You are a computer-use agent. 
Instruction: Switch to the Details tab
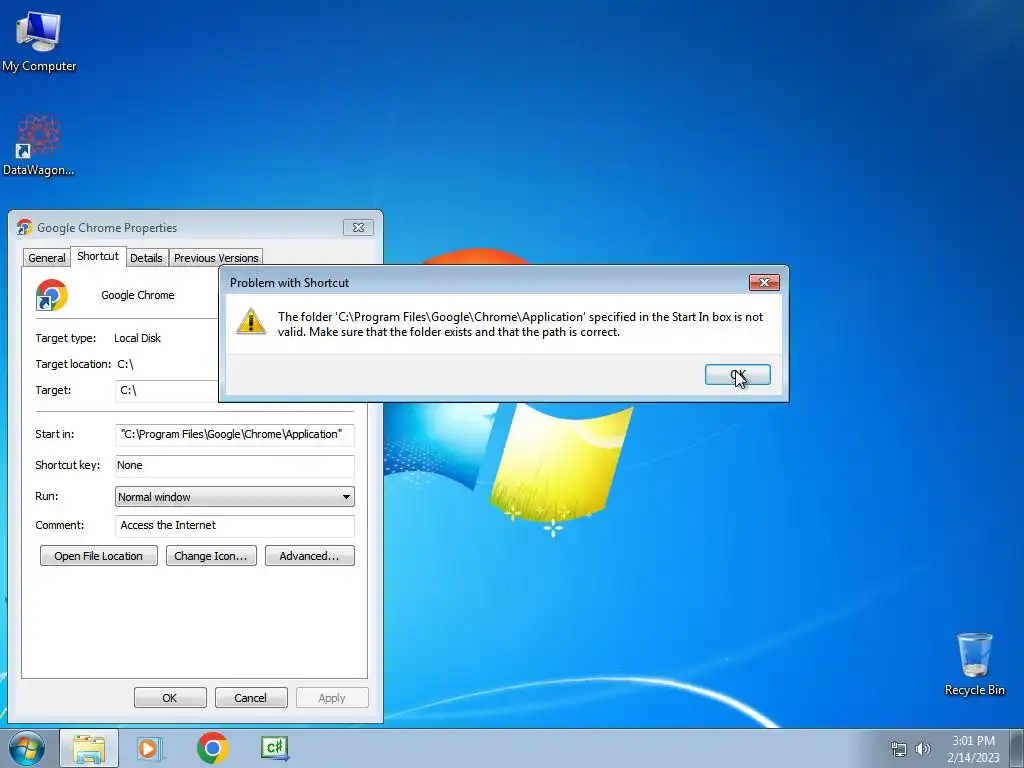tap(146, 258)
